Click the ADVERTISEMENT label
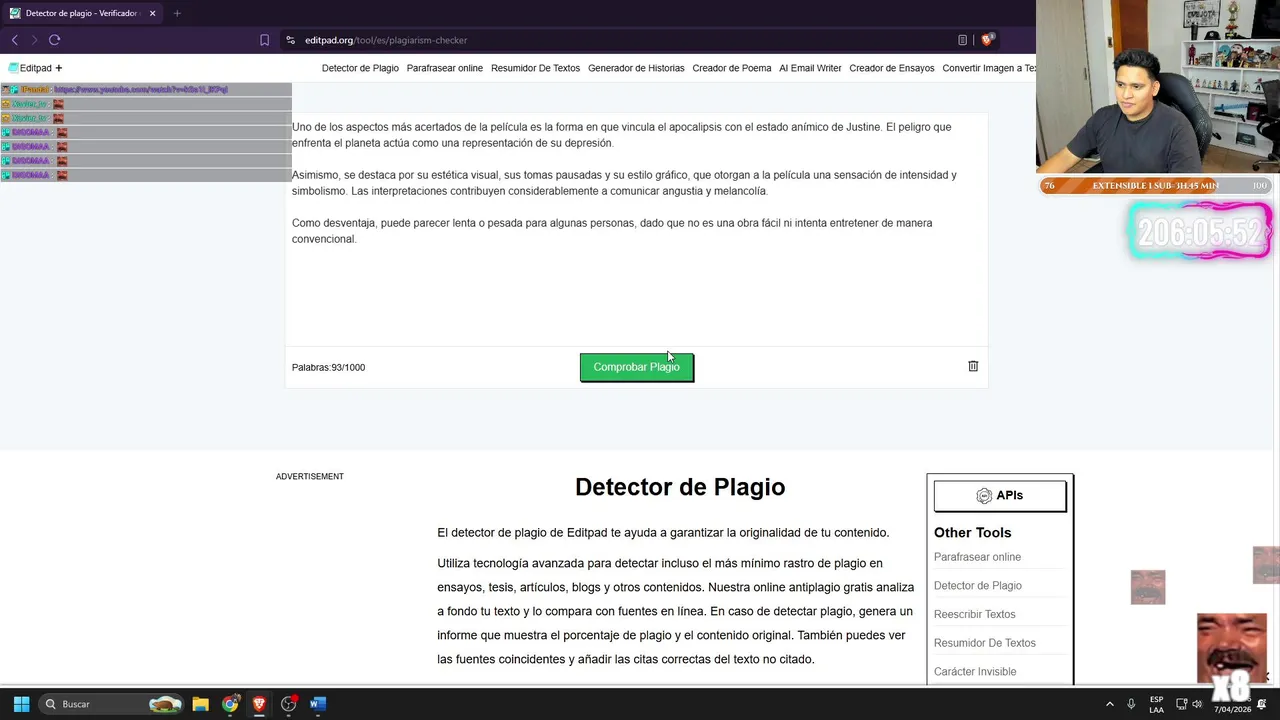Image resolution: width=1280 pixels, height=720 pixels. (310, 477)
